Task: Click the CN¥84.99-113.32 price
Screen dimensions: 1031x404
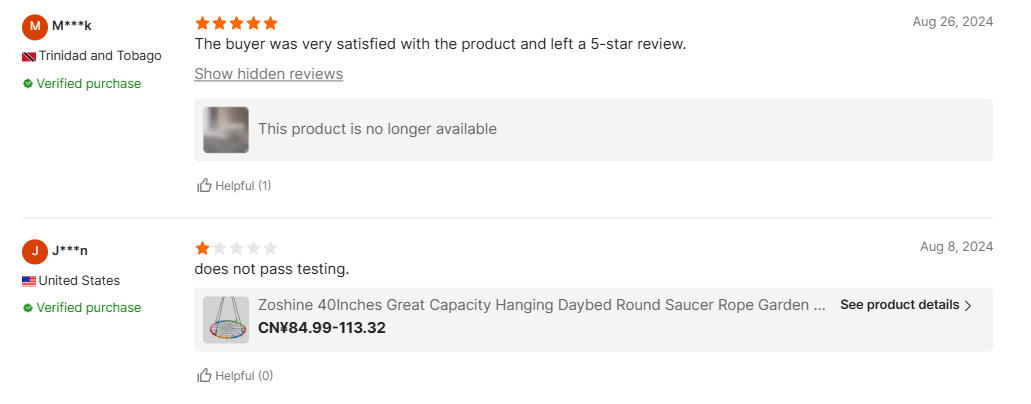Action: point(322,328)
